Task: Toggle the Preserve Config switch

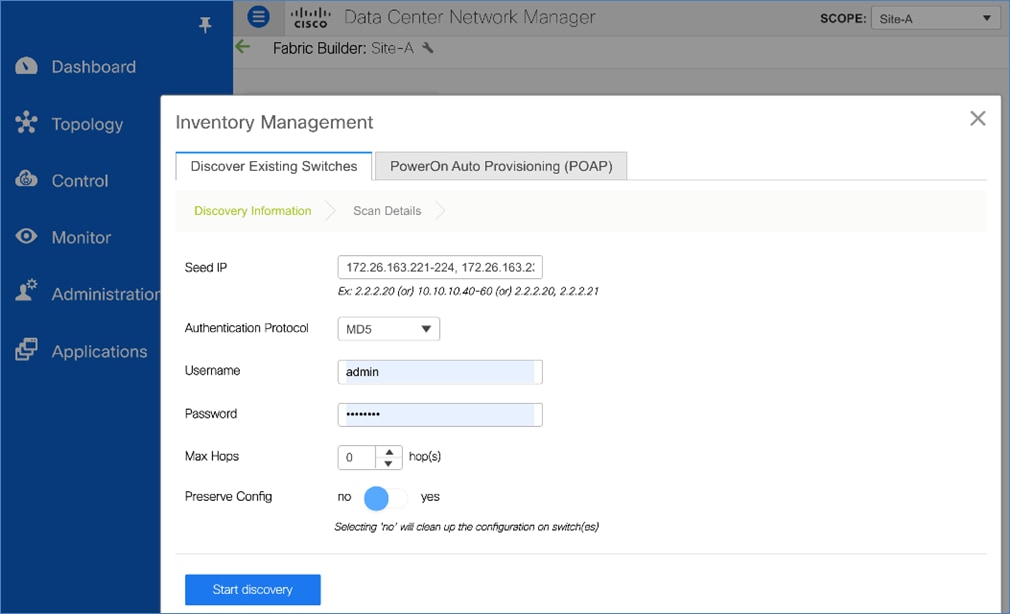Action: (x=385, y=498)
